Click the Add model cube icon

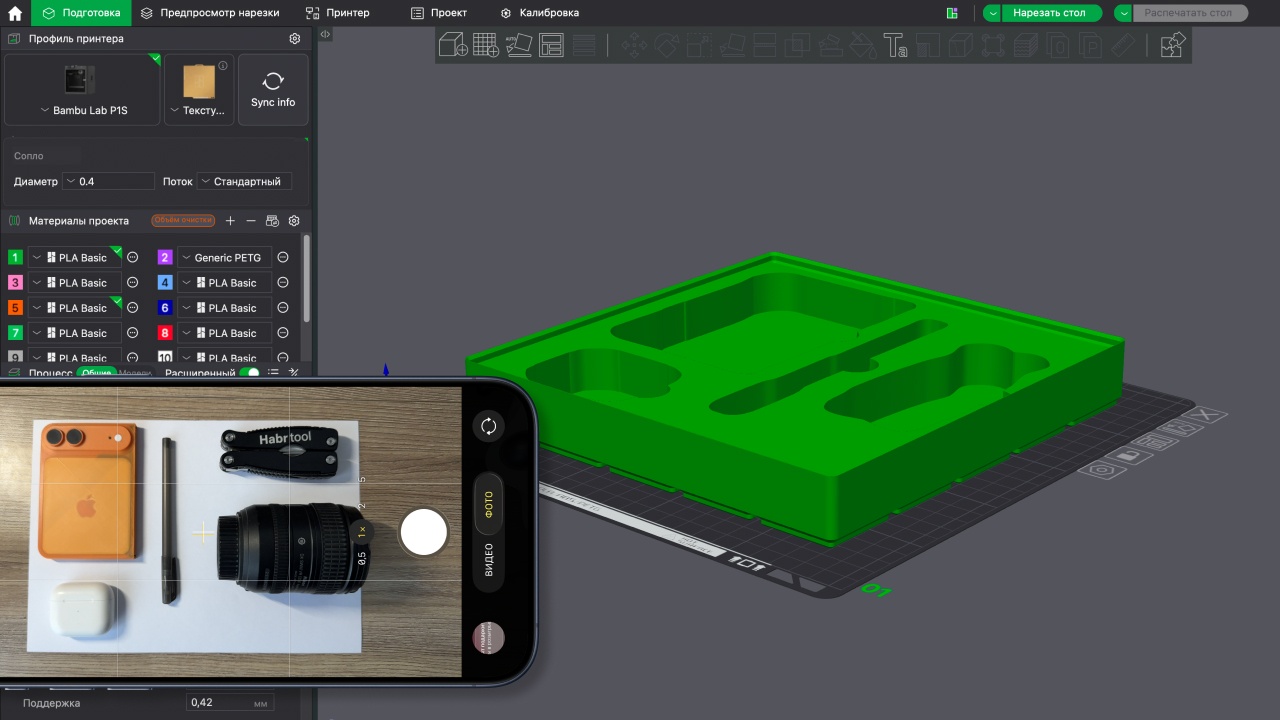coord(453,45)
